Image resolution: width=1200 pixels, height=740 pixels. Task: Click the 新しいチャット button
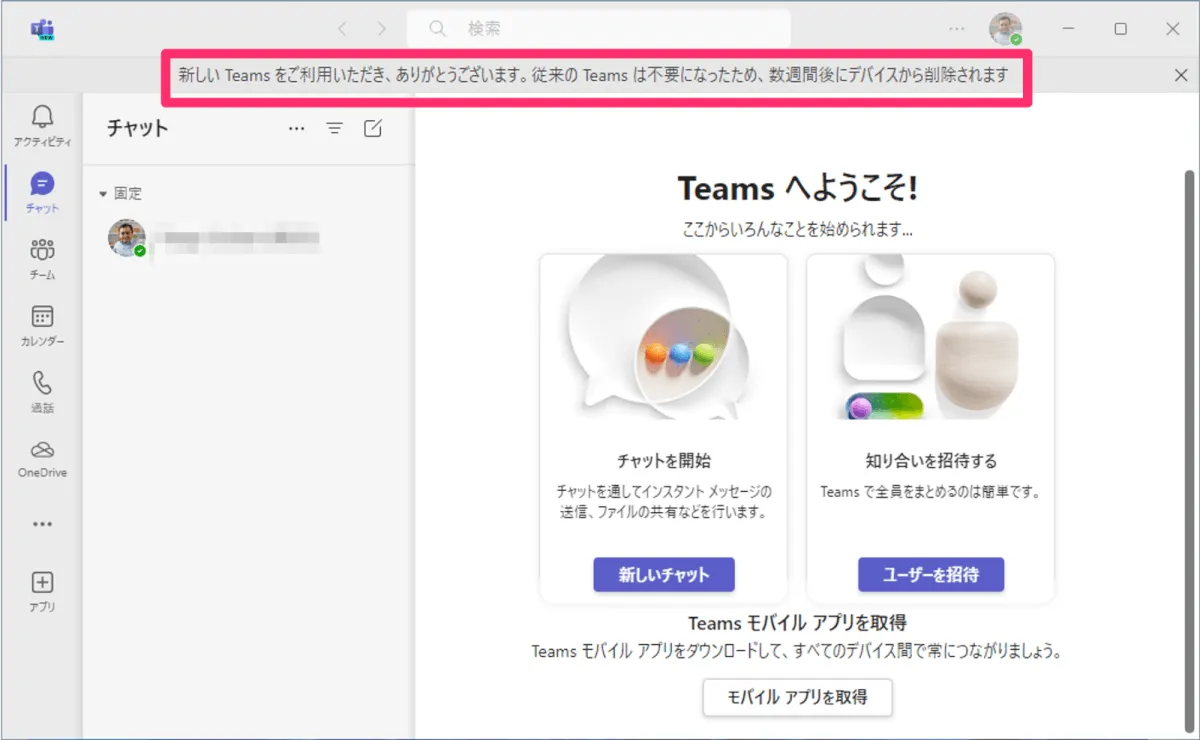coord(664,575)
